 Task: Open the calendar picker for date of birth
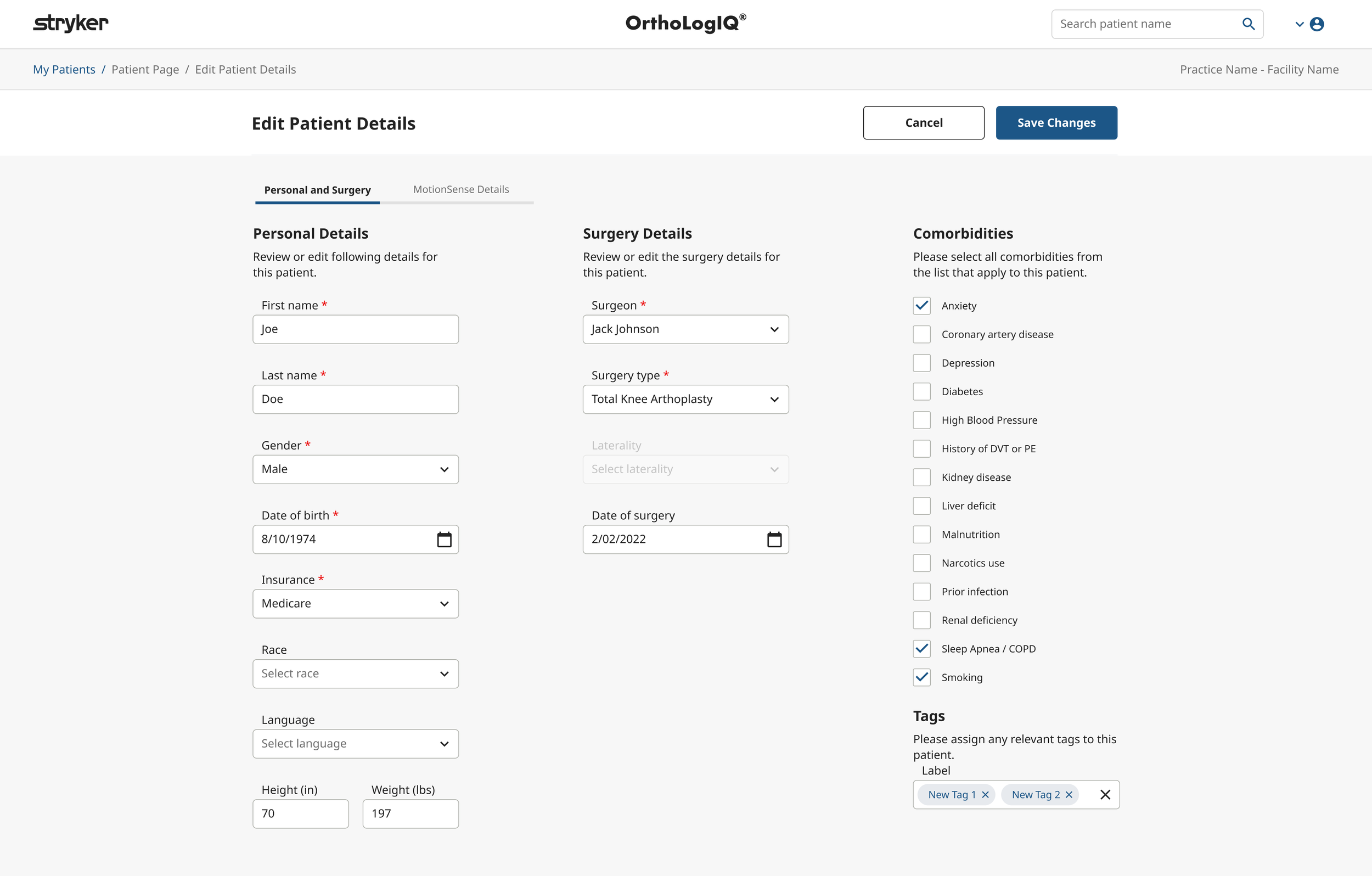tap(445, 538)
